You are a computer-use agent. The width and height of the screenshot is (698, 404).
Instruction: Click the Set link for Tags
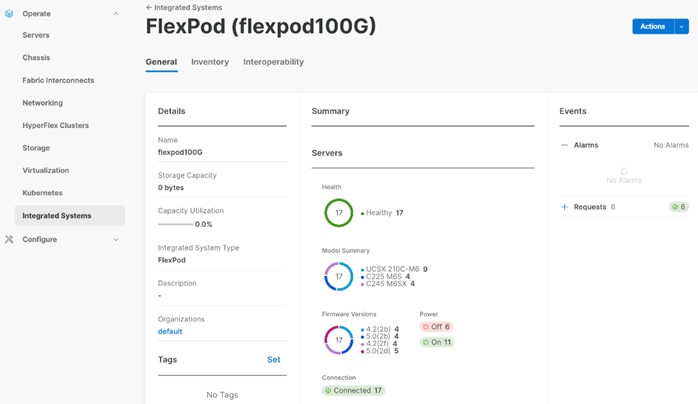coord(274,360)
